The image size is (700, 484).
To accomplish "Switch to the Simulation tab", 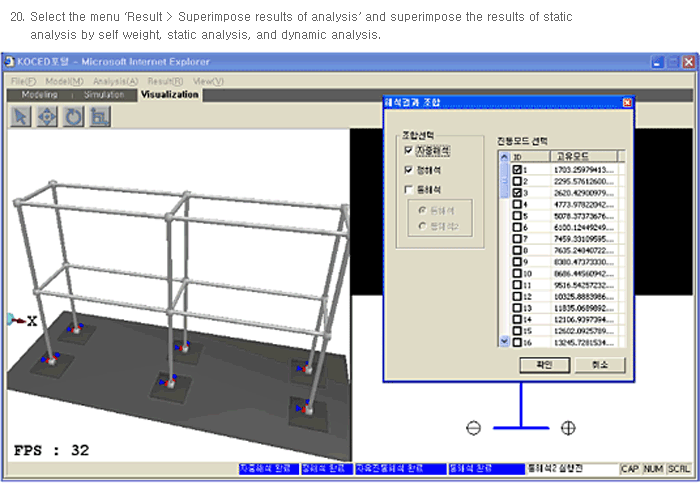I will coord(104,94).
